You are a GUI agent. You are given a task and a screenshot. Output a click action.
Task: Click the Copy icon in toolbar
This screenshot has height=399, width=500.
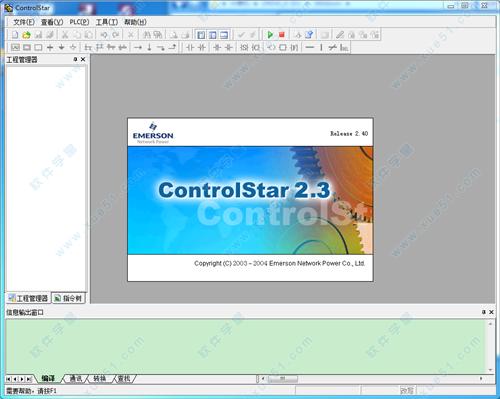pos(77,35)
